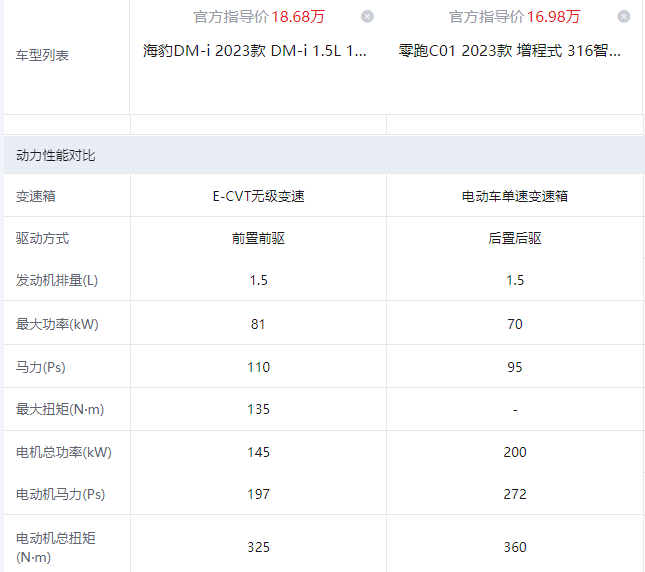Select the 最大扭矩(N·m) label

pos(60,409)
